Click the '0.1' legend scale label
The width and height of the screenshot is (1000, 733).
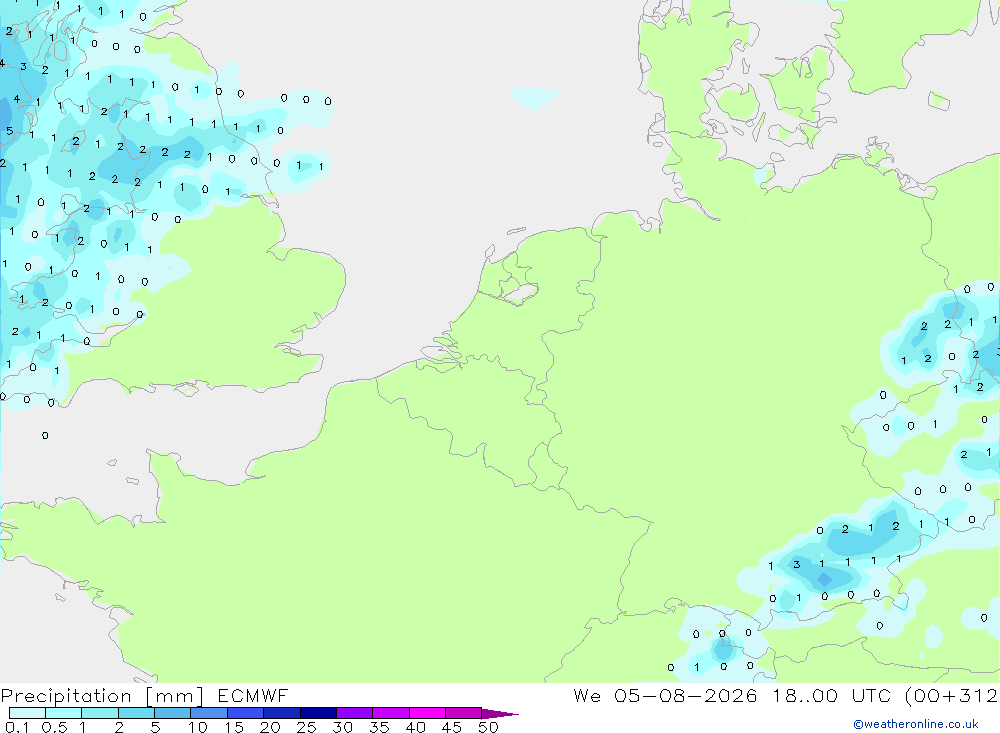[x=17, y=727]
